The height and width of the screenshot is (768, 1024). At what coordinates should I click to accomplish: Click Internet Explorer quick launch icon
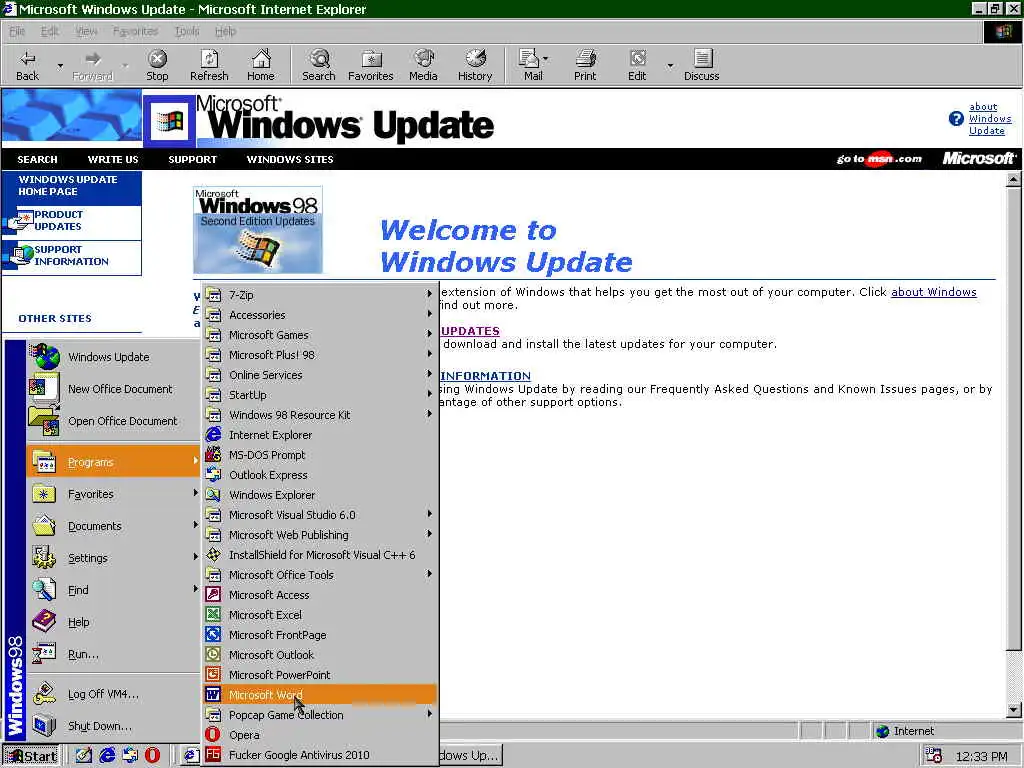pos(107,756)
